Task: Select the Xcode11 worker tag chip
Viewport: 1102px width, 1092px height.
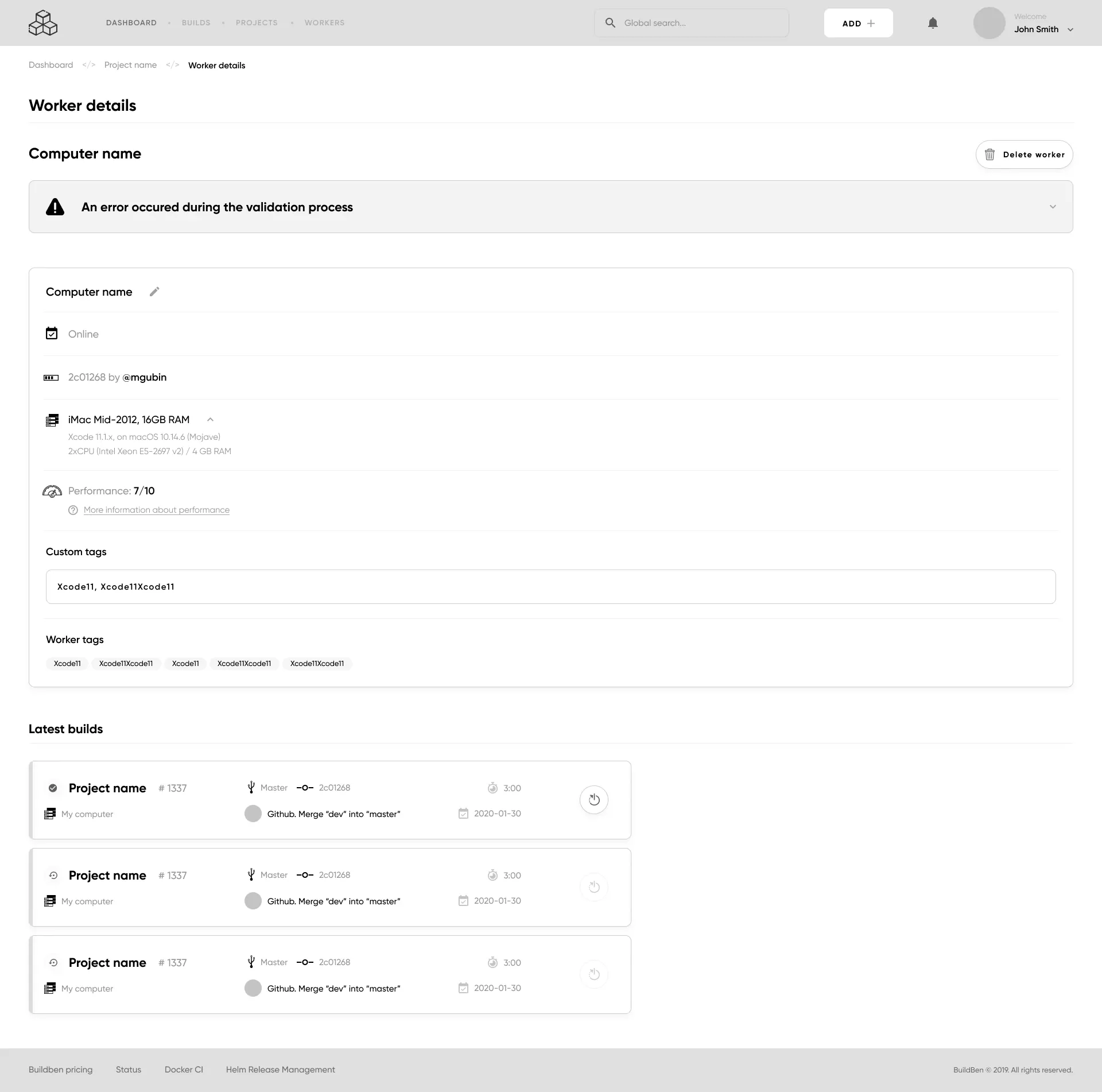Action: pos(67,664)
